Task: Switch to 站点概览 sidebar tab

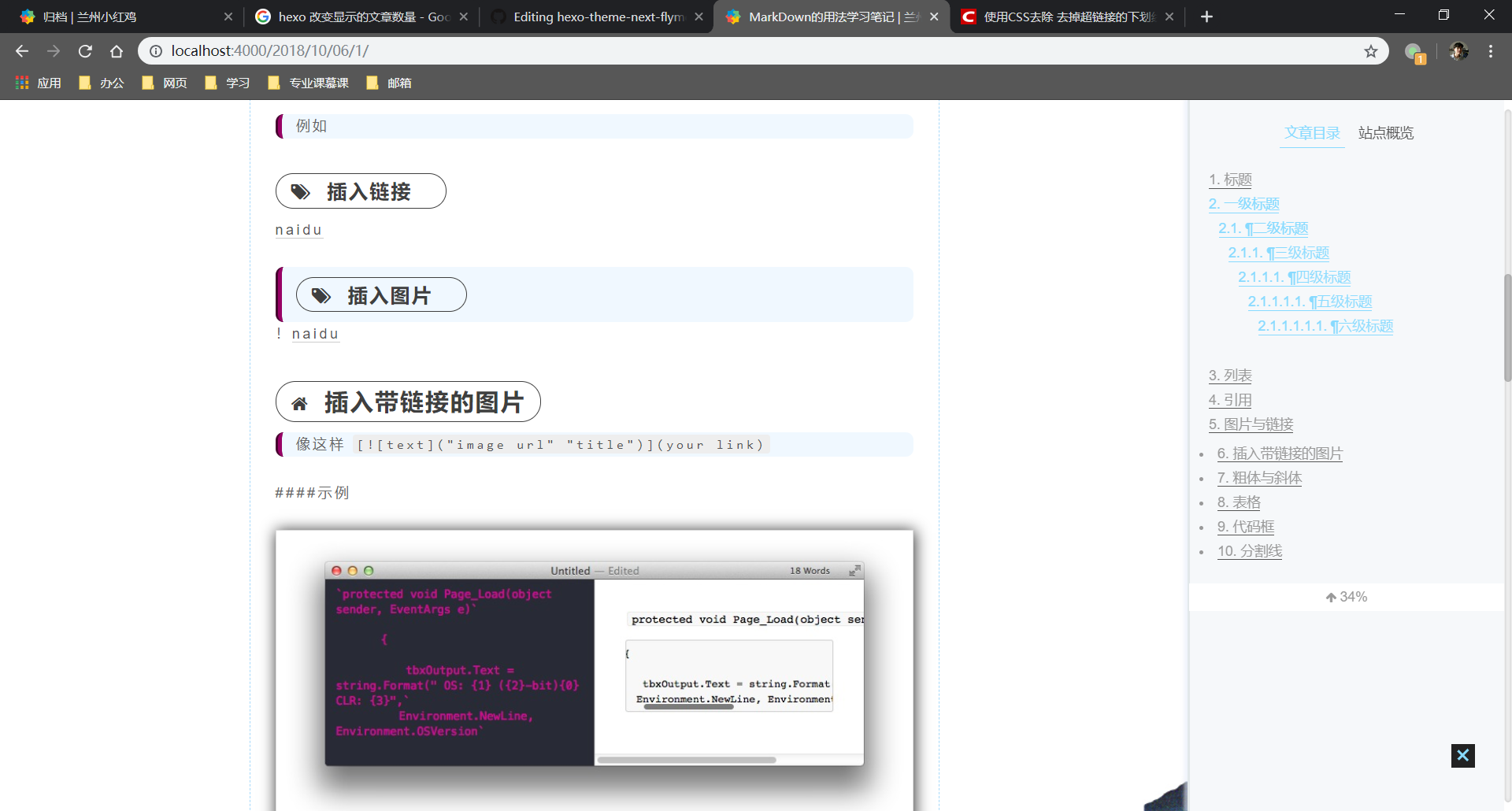Action: click(1385, 133)
